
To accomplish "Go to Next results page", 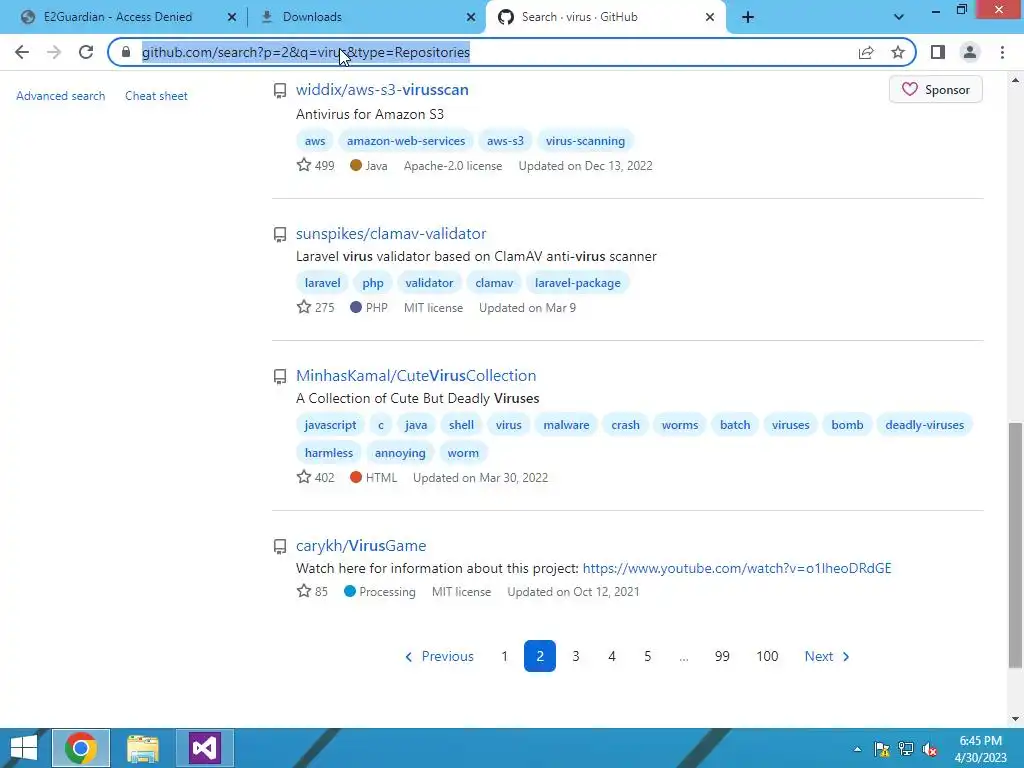I will coord(827,656).
